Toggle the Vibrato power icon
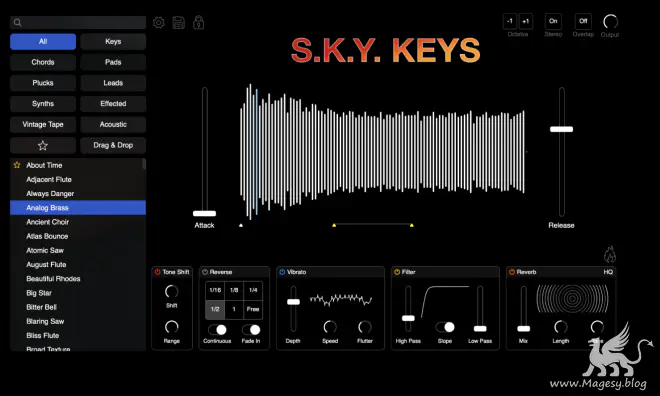Screen dimensions: 660x396 pos(282,272)
